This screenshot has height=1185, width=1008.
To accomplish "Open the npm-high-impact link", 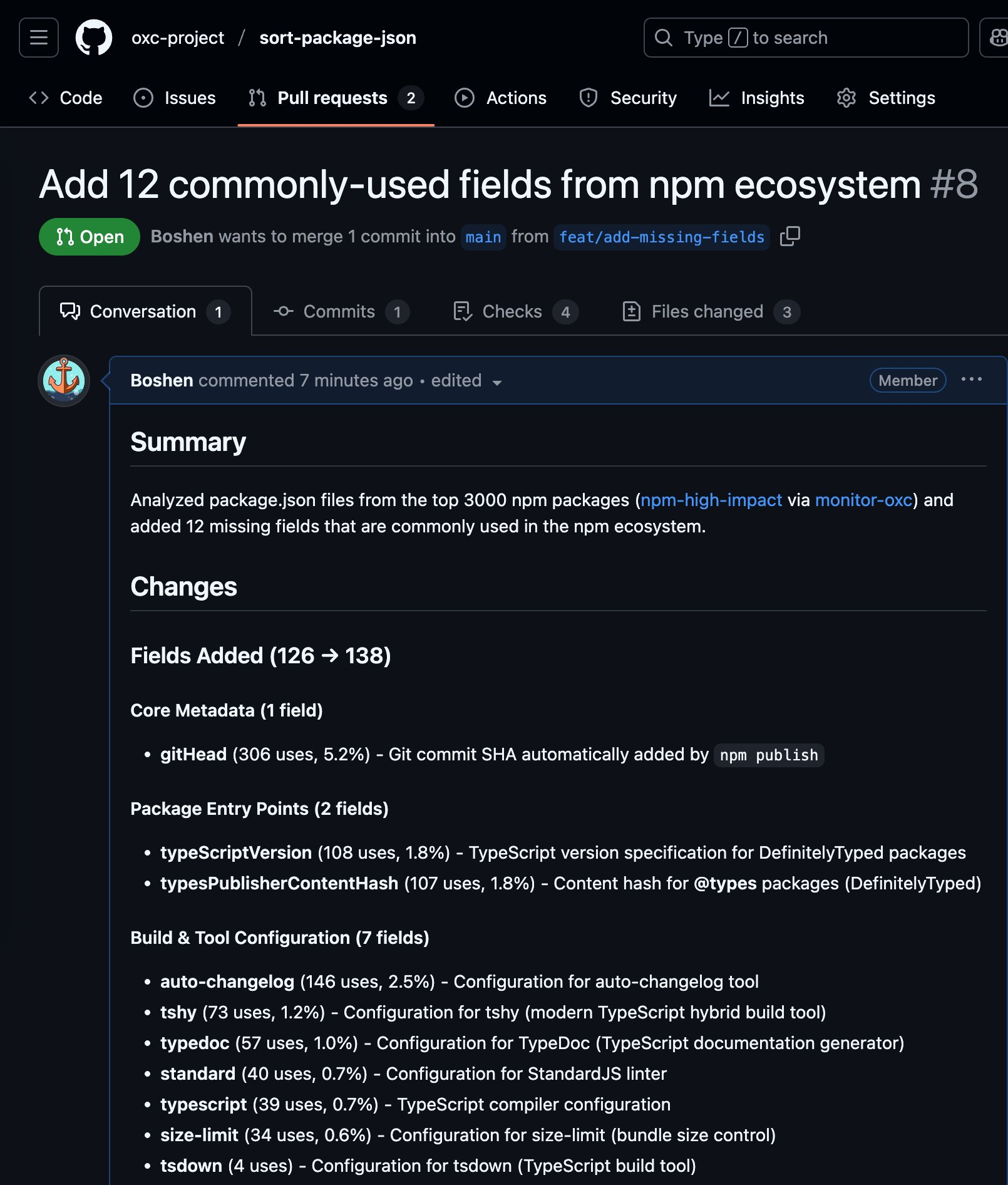I will coord(711,500).
